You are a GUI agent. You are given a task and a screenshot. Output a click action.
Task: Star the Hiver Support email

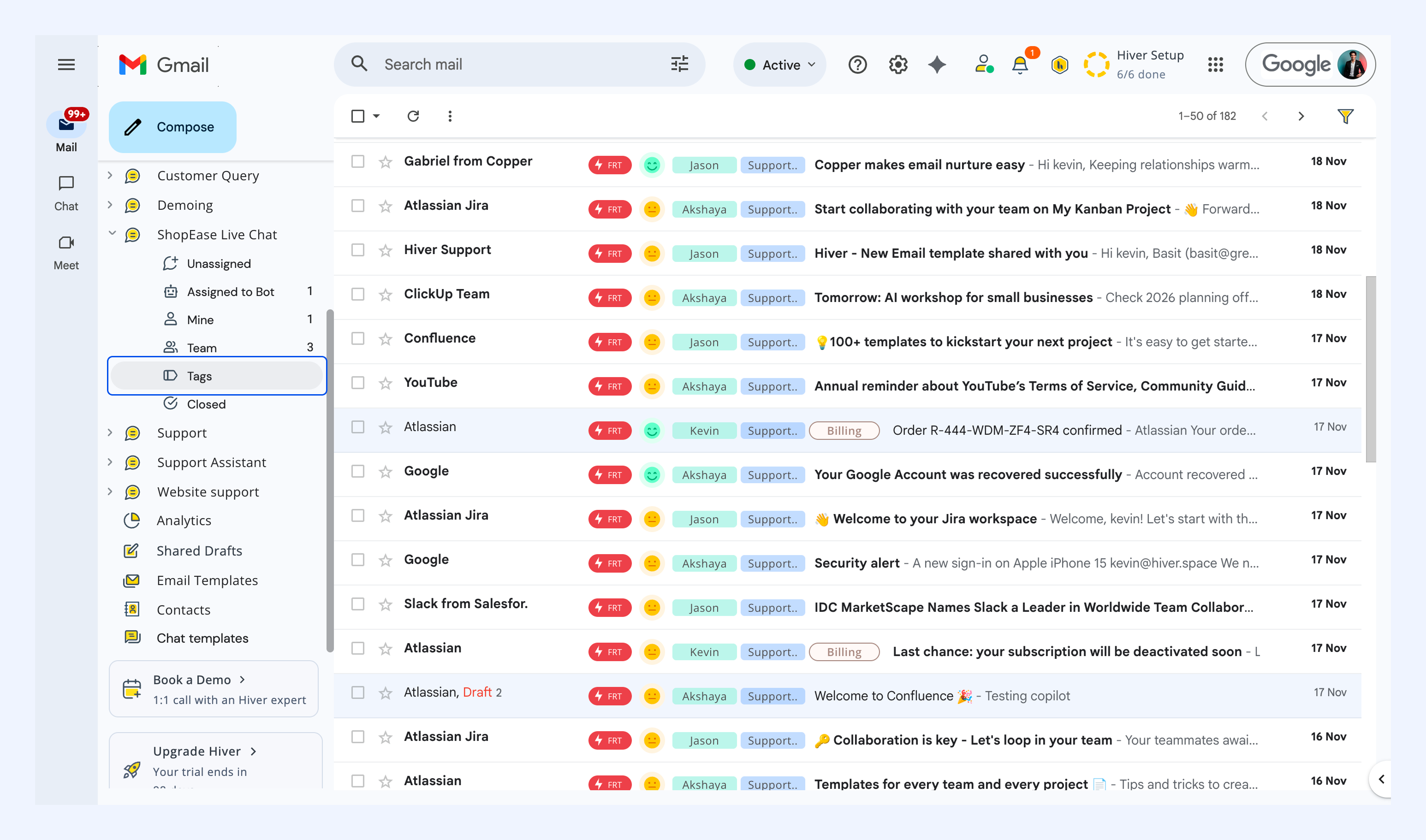click(386, 250)
